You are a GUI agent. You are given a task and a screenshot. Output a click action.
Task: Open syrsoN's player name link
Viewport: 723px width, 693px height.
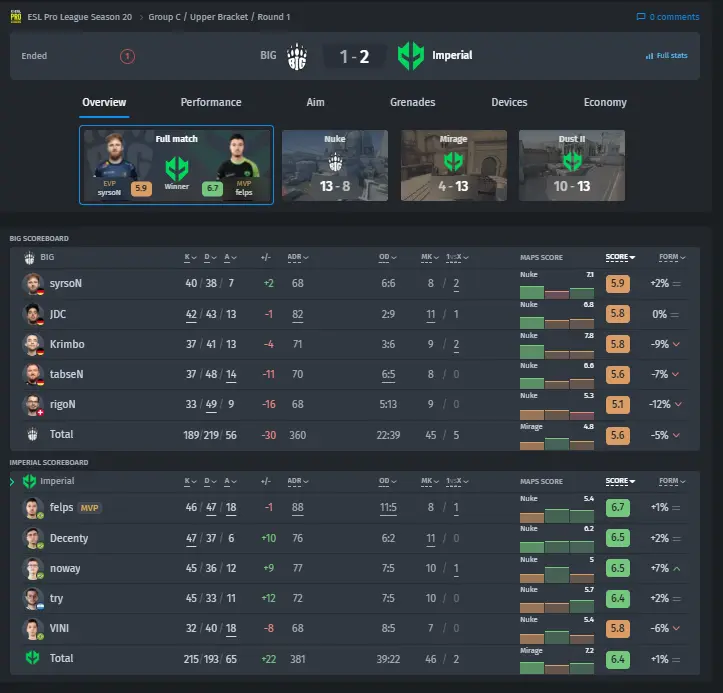(x=66, y=283)
